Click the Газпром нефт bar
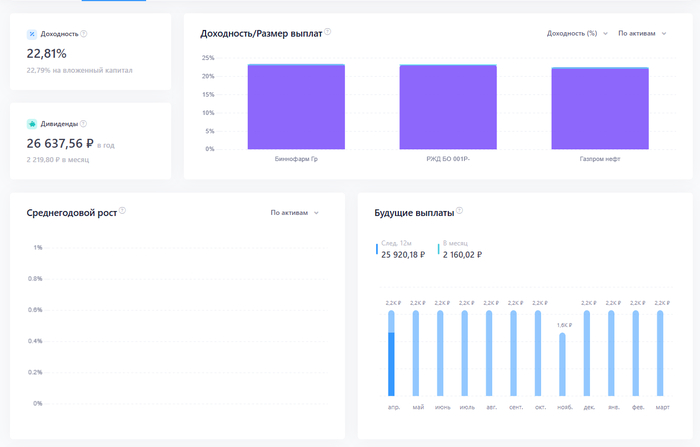This screenshot has width=700, height=447. click(x=600, y=110)
